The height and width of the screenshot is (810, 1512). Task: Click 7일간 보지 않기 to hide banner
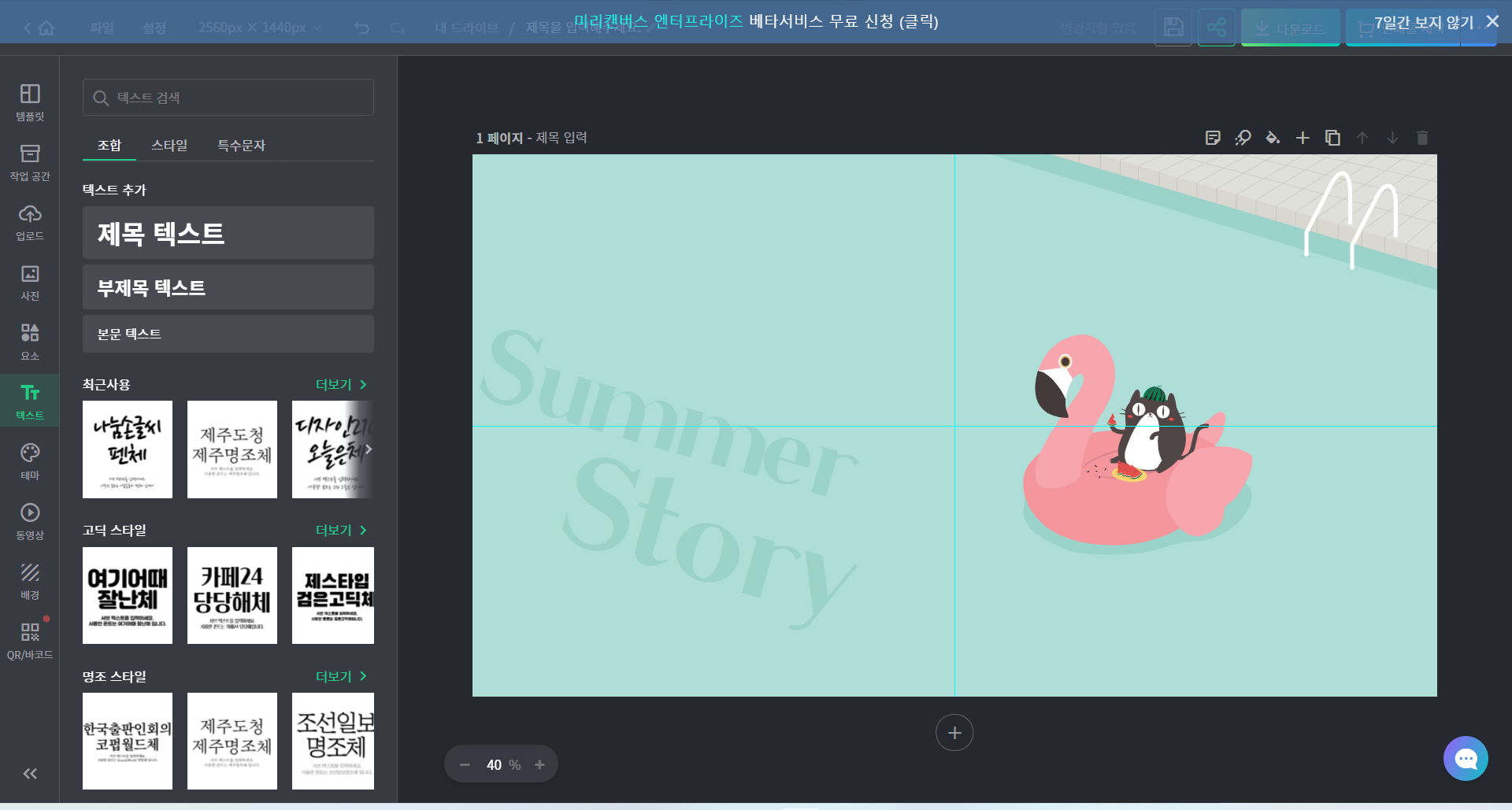[1424, 22]
